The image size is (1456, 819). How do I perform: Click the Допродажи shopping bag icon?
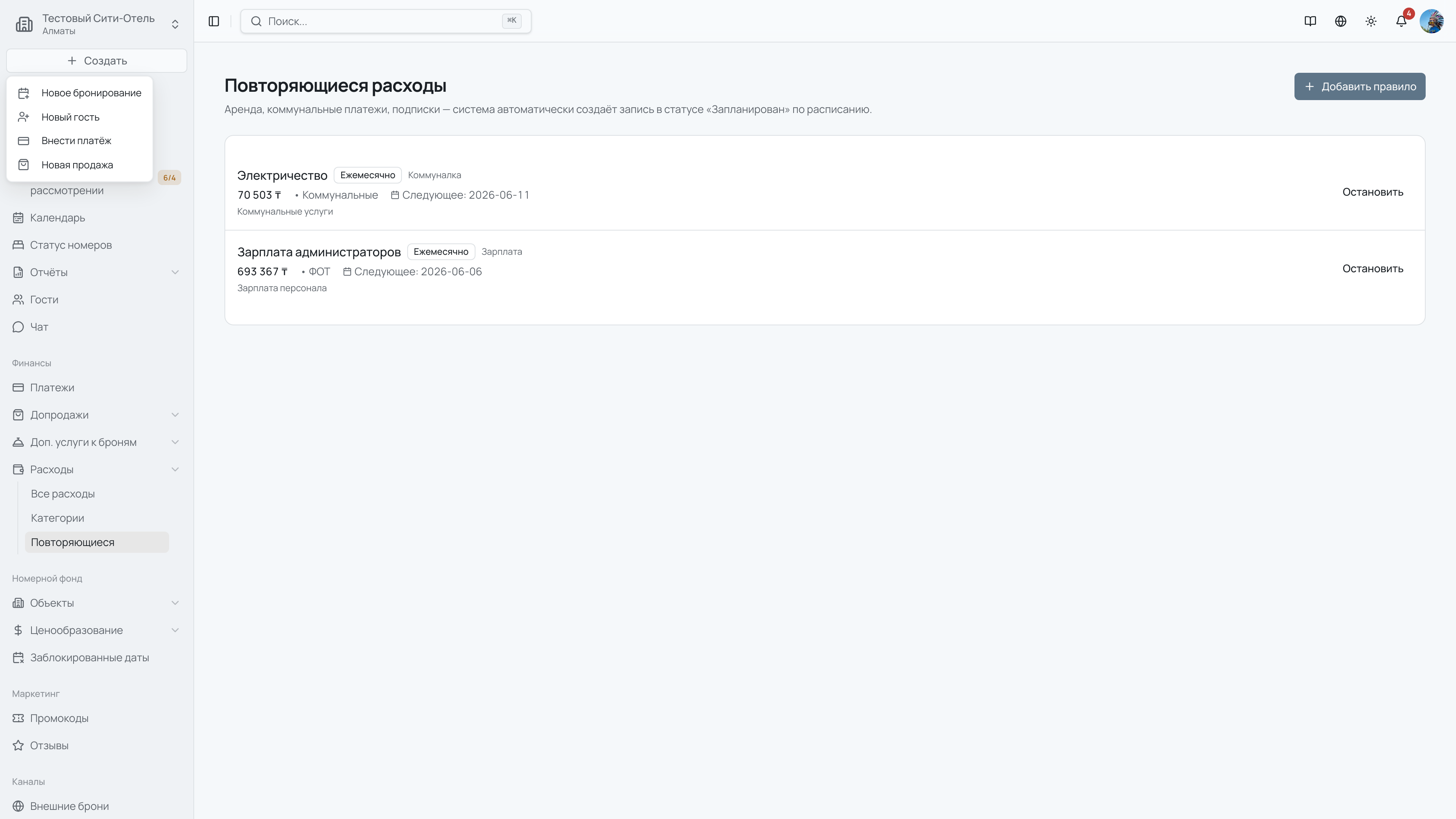[18, 415]
